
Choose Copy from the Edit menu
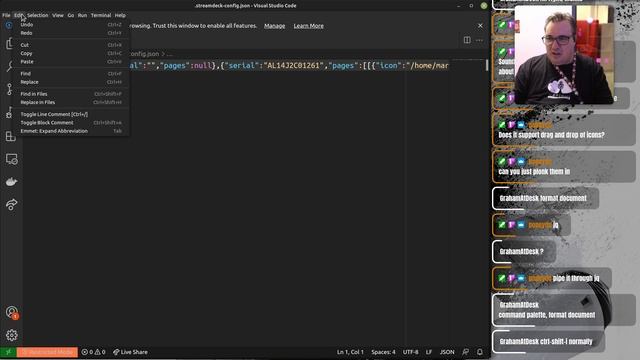(71, 53)
